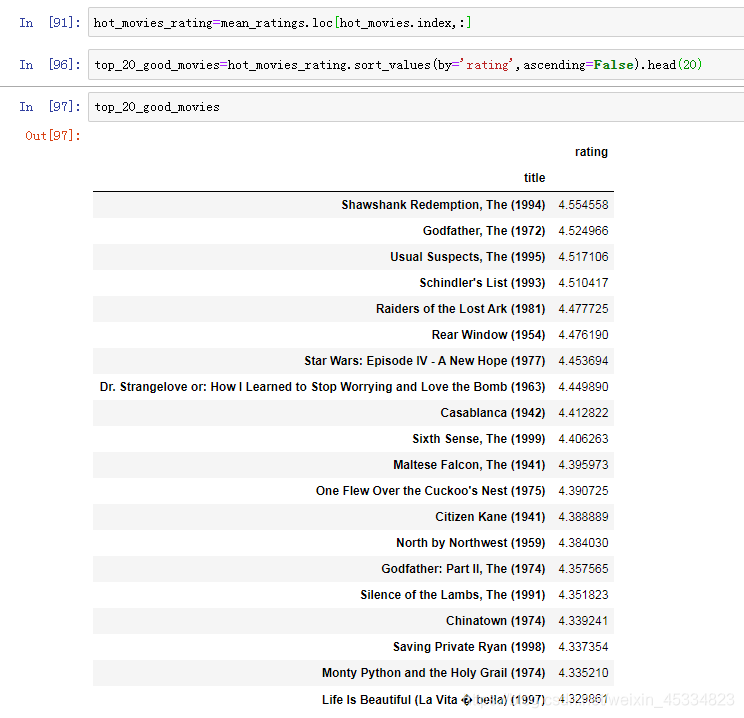The width and height of the screenshot is (744, 718).
Task: Select the In [91] prompt label
Action: (50, 22)
